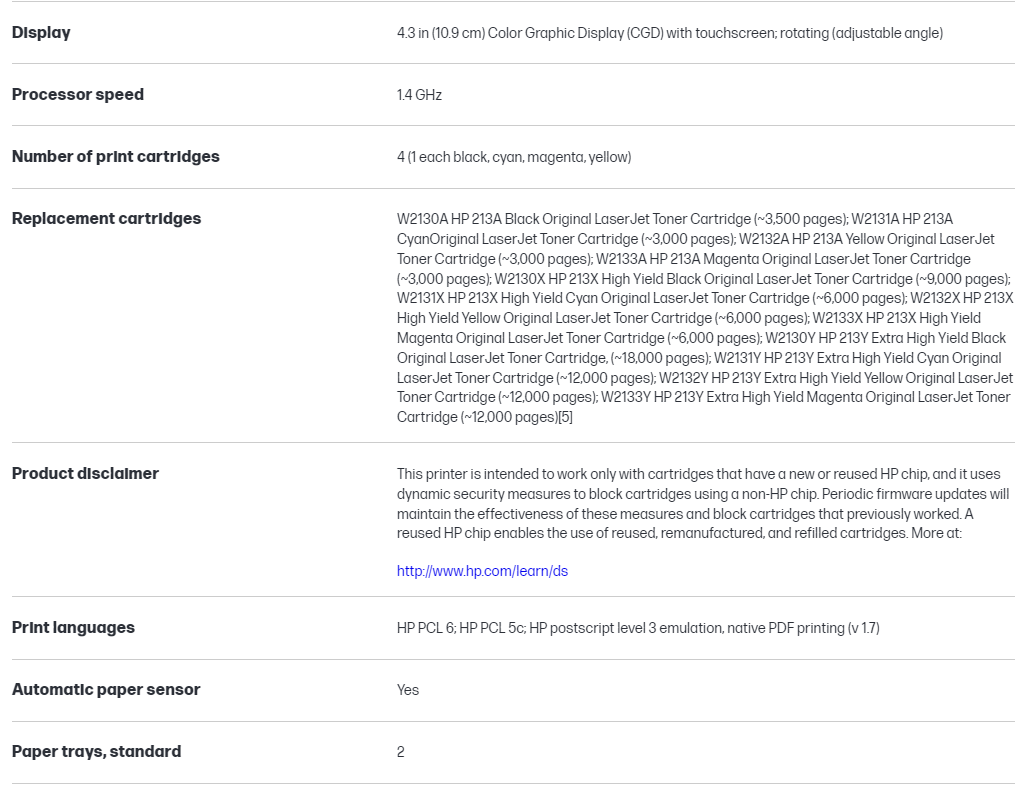The width and height of the screenshot is (1028, 787).
Task: Click the Automatic paper sensor label
Action: pyautogui.click(x=106, y=690)
